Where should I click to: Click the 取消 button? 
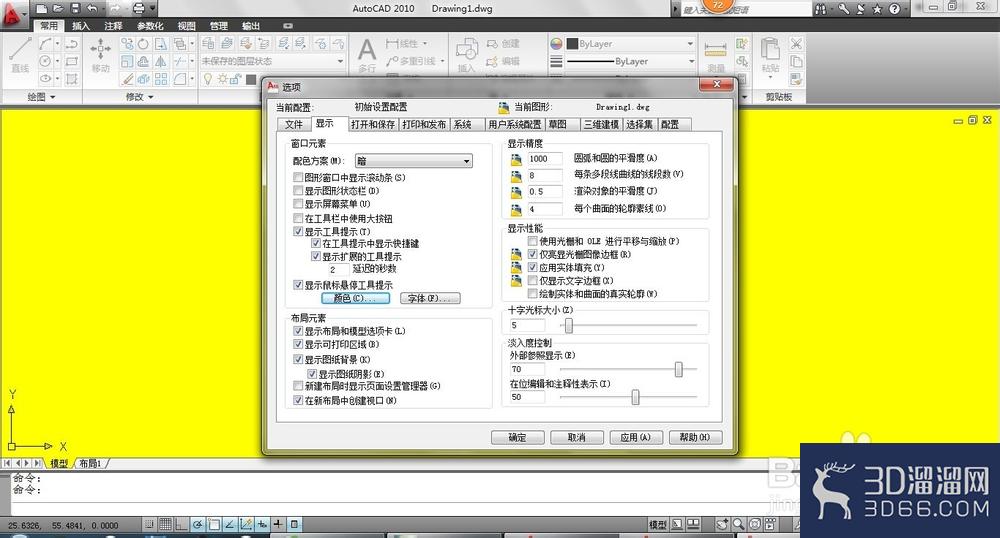(x=577, y=437)
